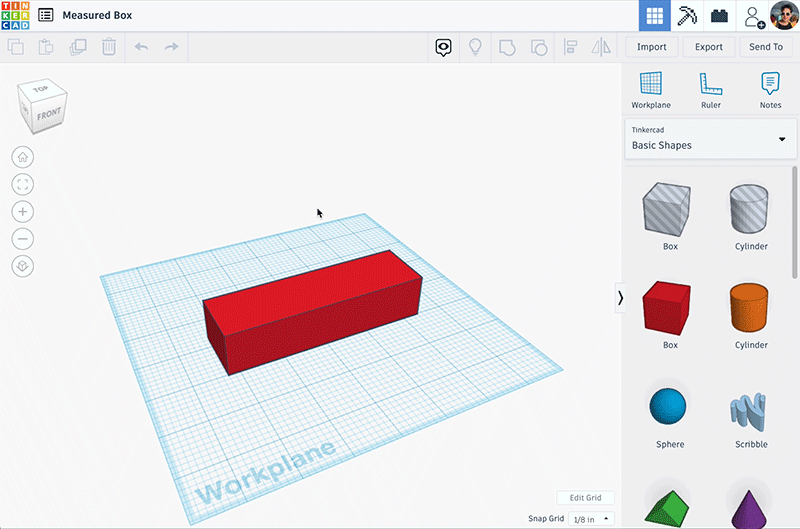Select the Ruler tool
800x529 pixels.
(711, 84)
